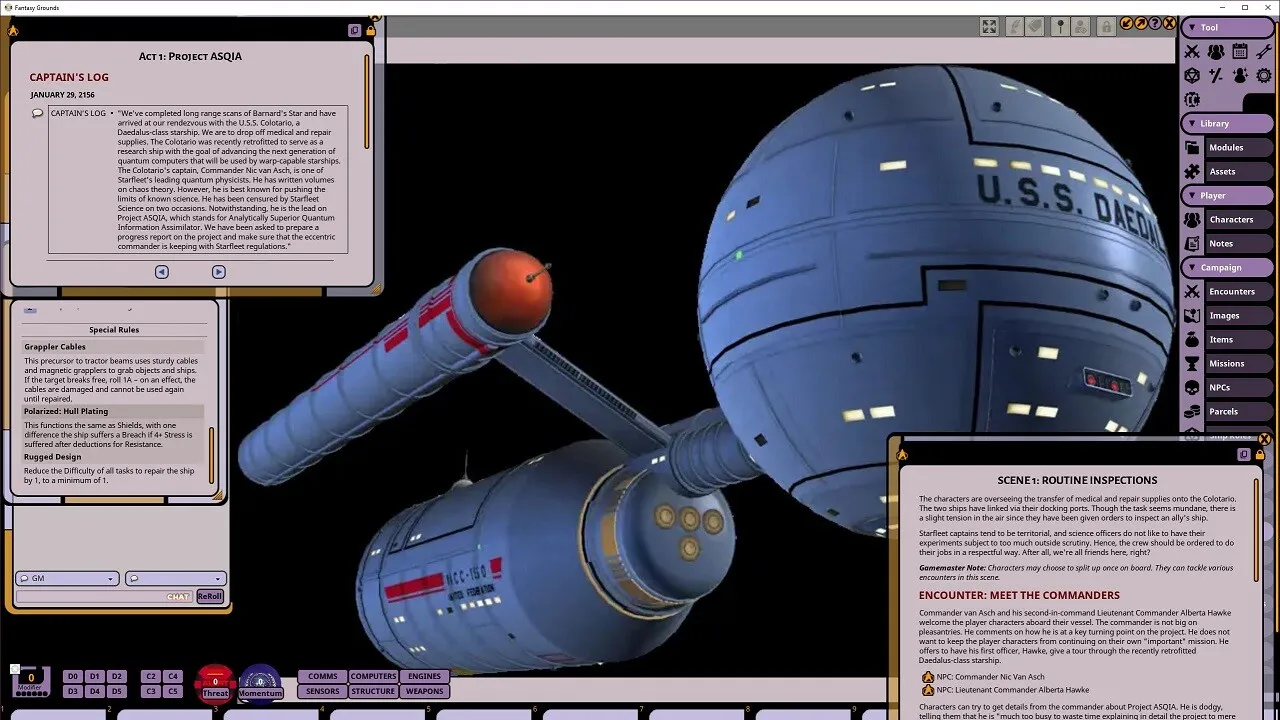
Task: Click the orange question-mark help icon
Action: click(x=1155, y=23)
